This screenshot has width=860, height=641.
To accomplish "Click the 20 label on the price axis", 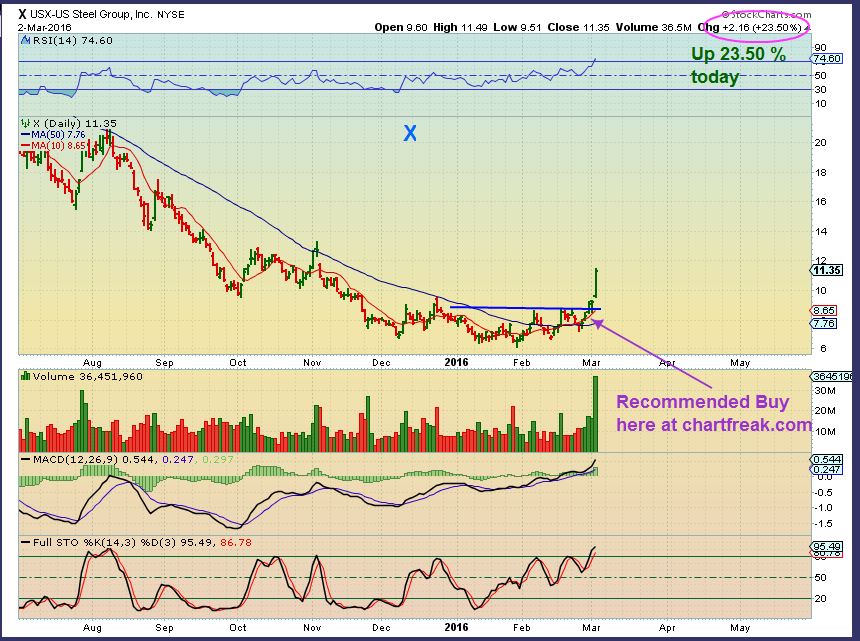I will [x=821, y=143].
